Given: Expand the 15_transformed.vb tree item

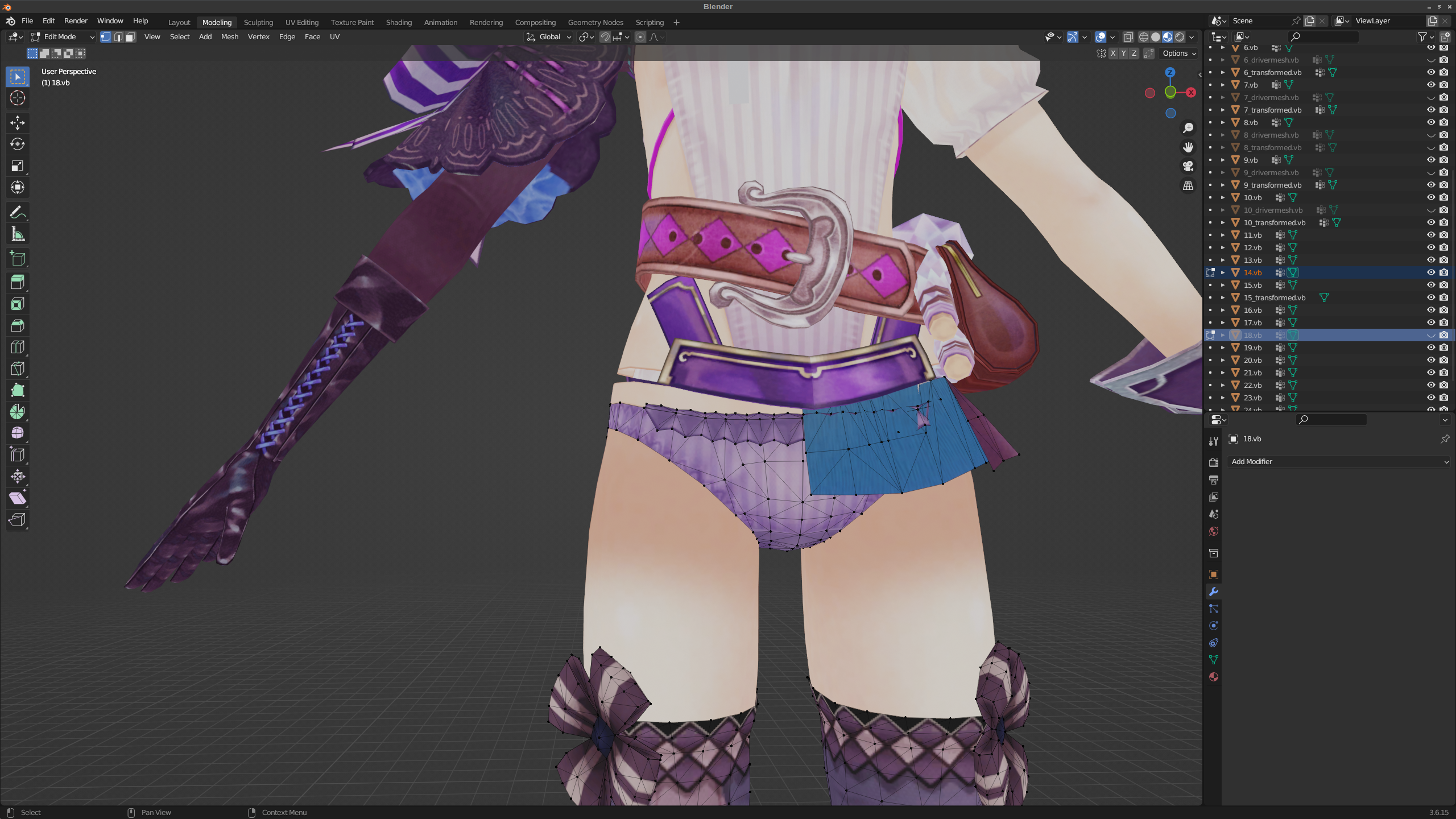Looking at the screenshot, I should (1223, 297).
